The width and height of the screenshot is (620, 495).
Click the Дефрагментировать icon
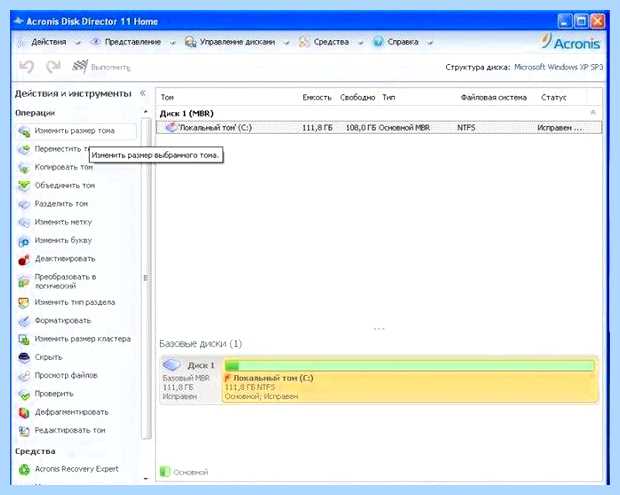coord(24,412)
